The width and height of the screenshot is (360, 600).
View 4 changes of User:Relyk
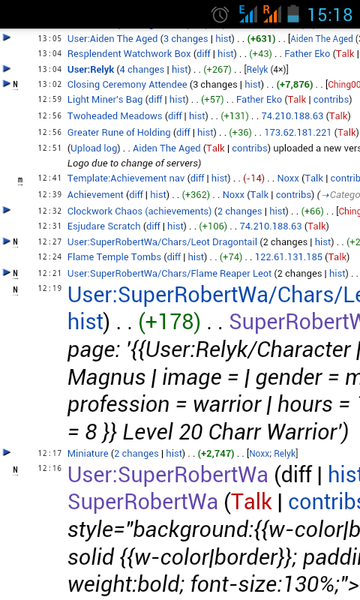(142, 70)
